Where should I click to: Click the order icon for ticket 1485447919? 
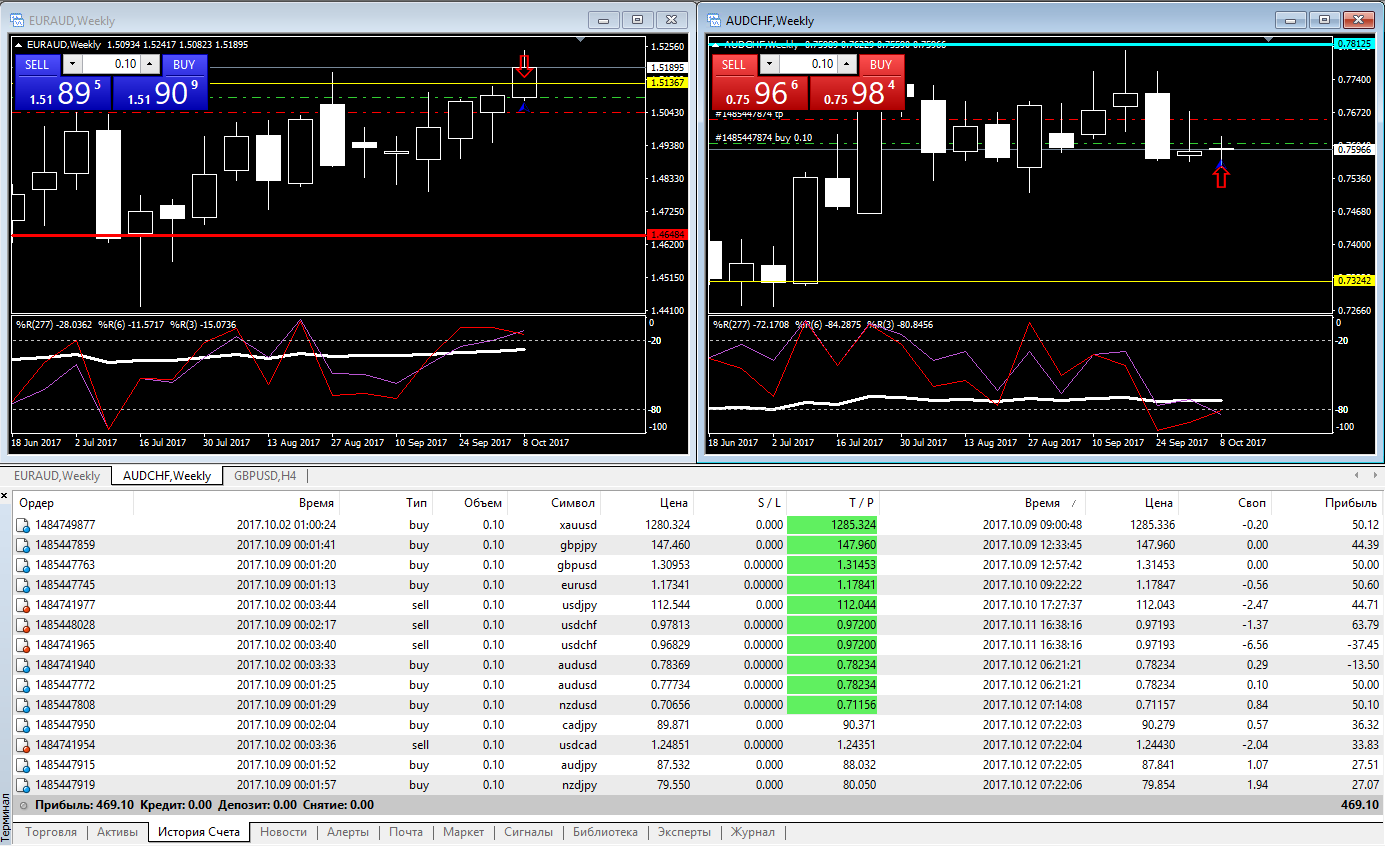(23, 785)
